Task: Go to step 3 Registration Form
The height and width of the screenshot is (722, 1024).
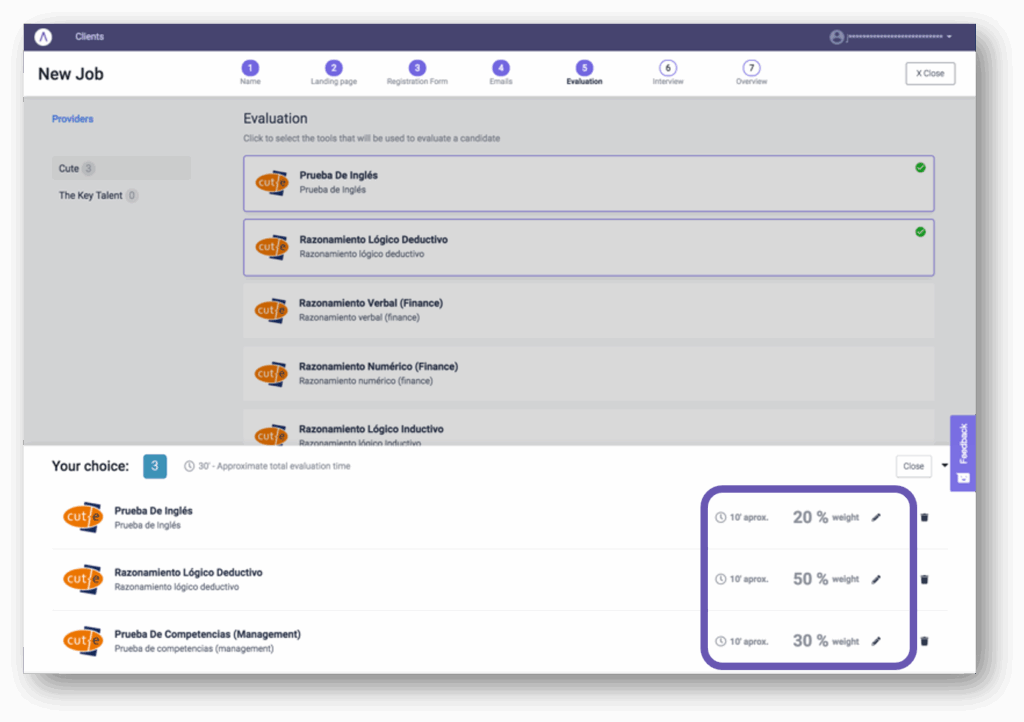Action: tap(417, 72)
